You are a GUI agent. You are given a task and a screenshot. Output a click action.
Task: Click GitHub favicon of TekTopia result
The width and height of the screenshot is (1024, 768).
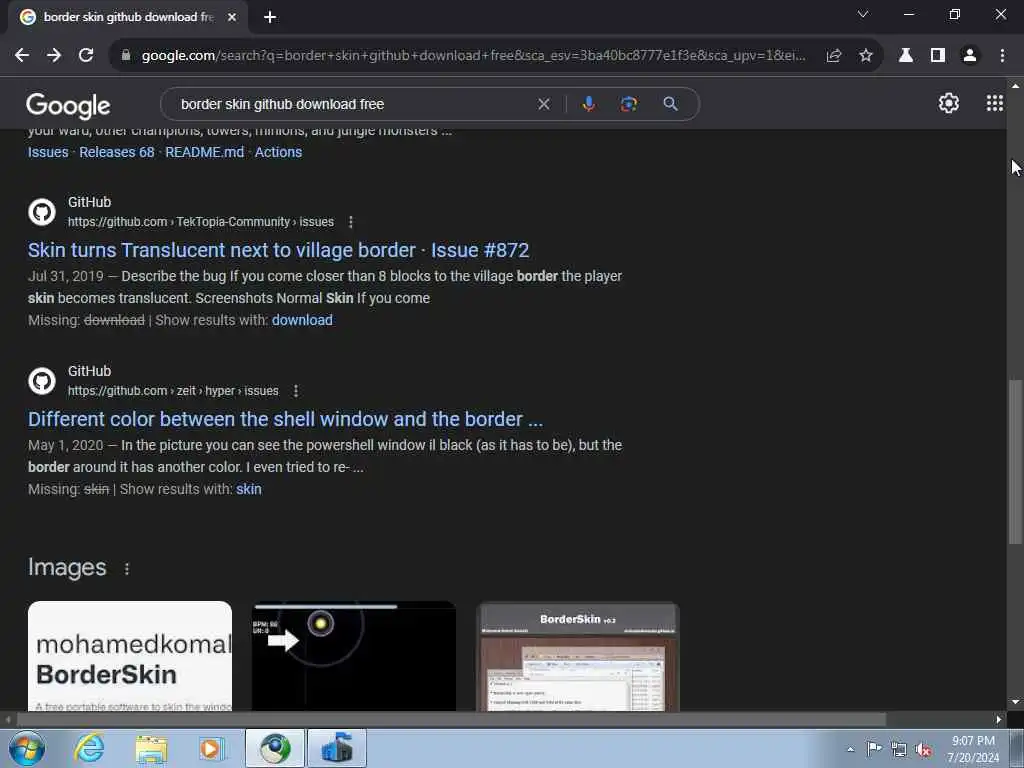pos(42,212)
